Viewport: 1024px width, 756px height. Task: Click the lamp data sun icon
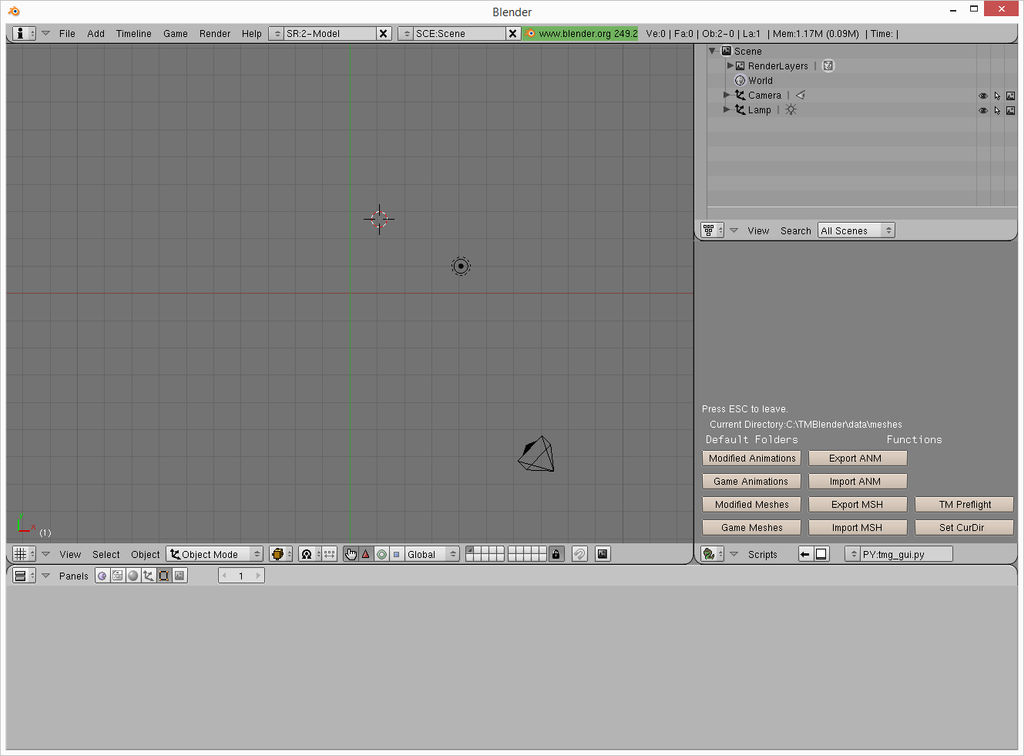click(791, 110)
